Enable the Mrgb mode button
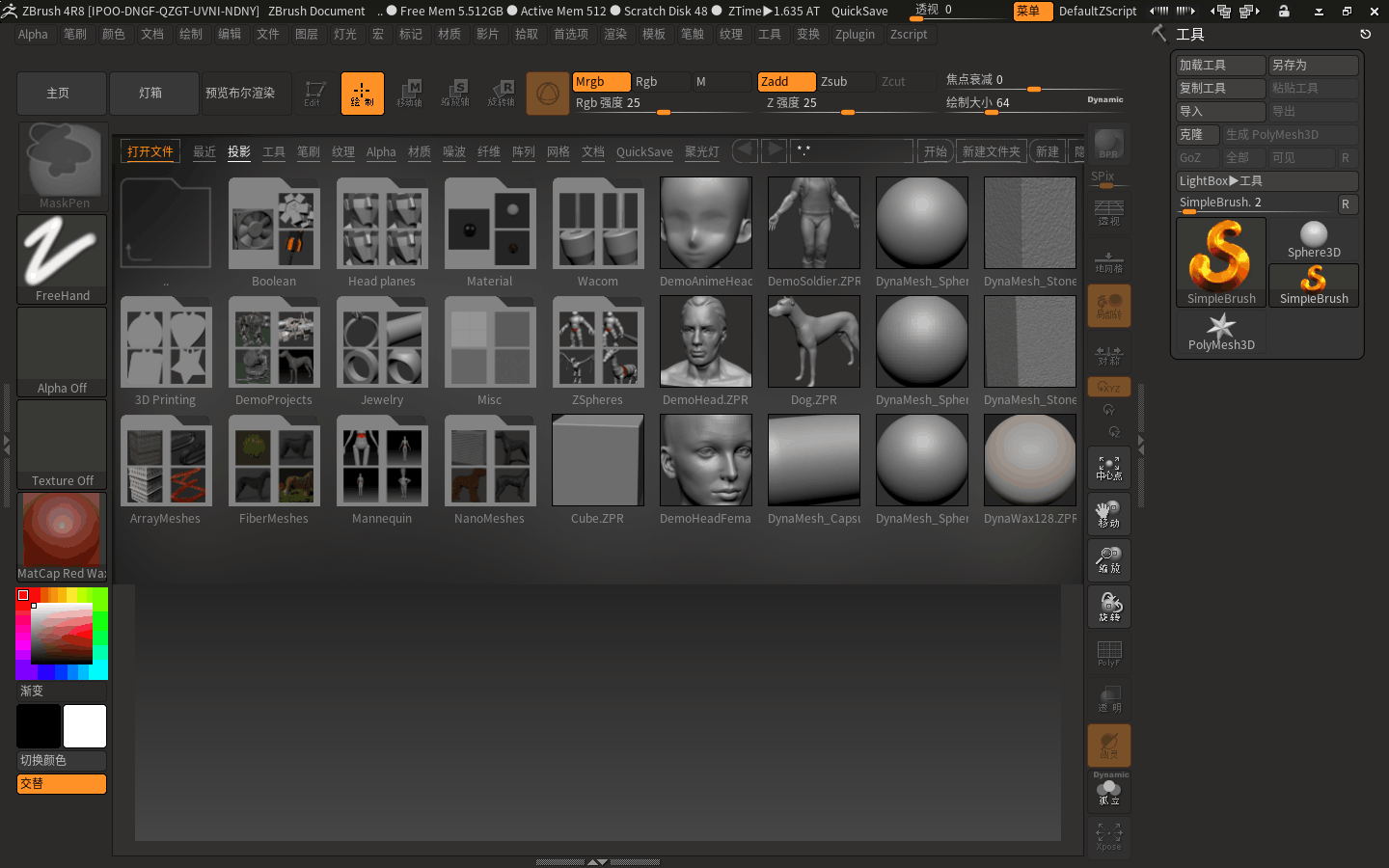The image size is (1389, 868). 601,82
